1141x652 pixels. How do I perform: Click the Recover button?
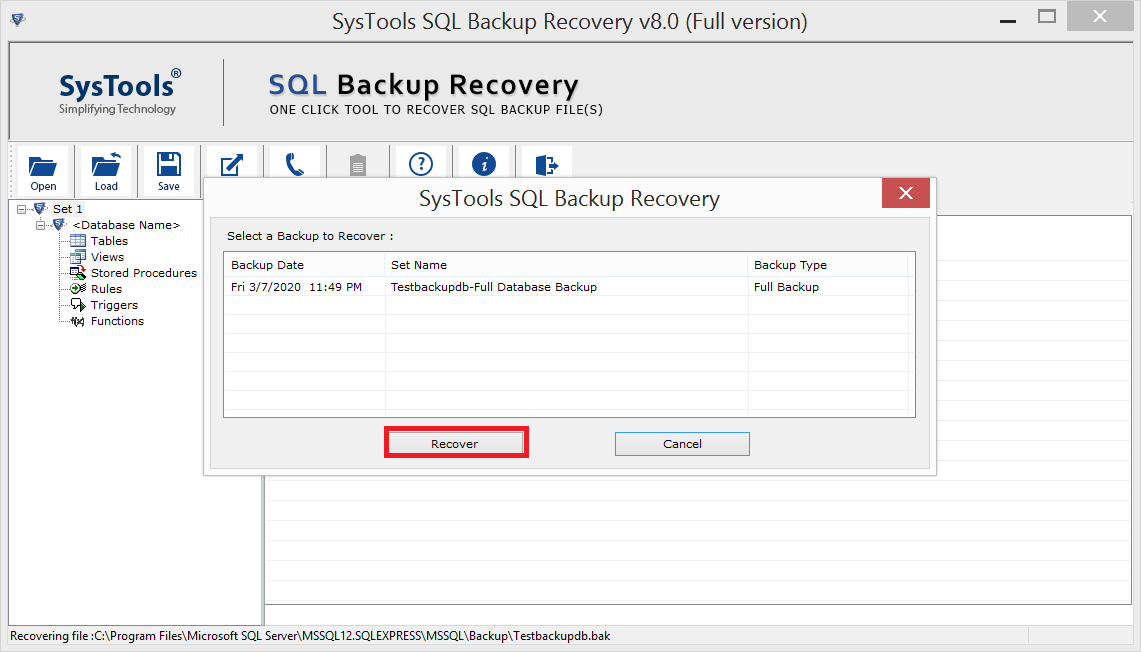click(456, 443)
